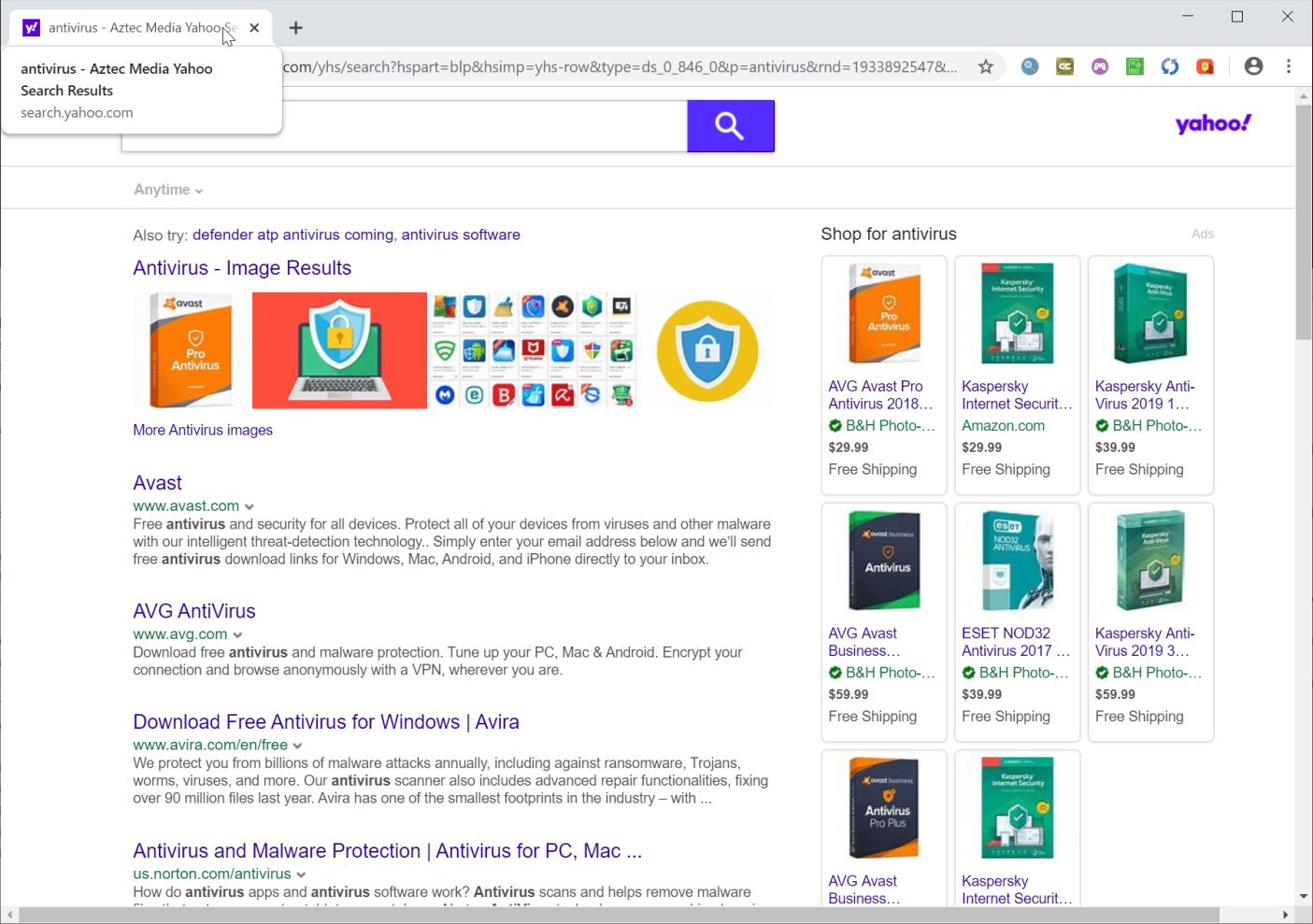The image size is (1313, 924).
Task: Open the AVG AntiVirus search result
Action: tap(194, 611)
